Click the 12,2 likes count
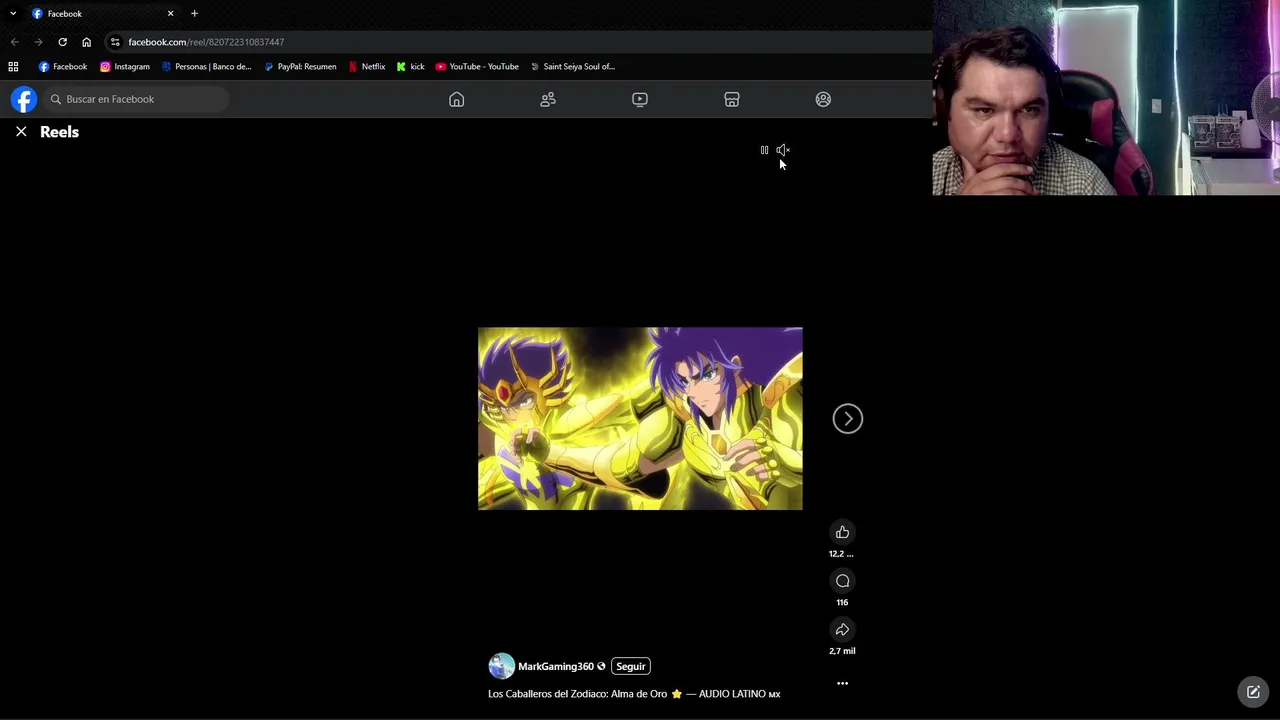The height and width of the screenshot is (720, 1280). coord(841,554)
